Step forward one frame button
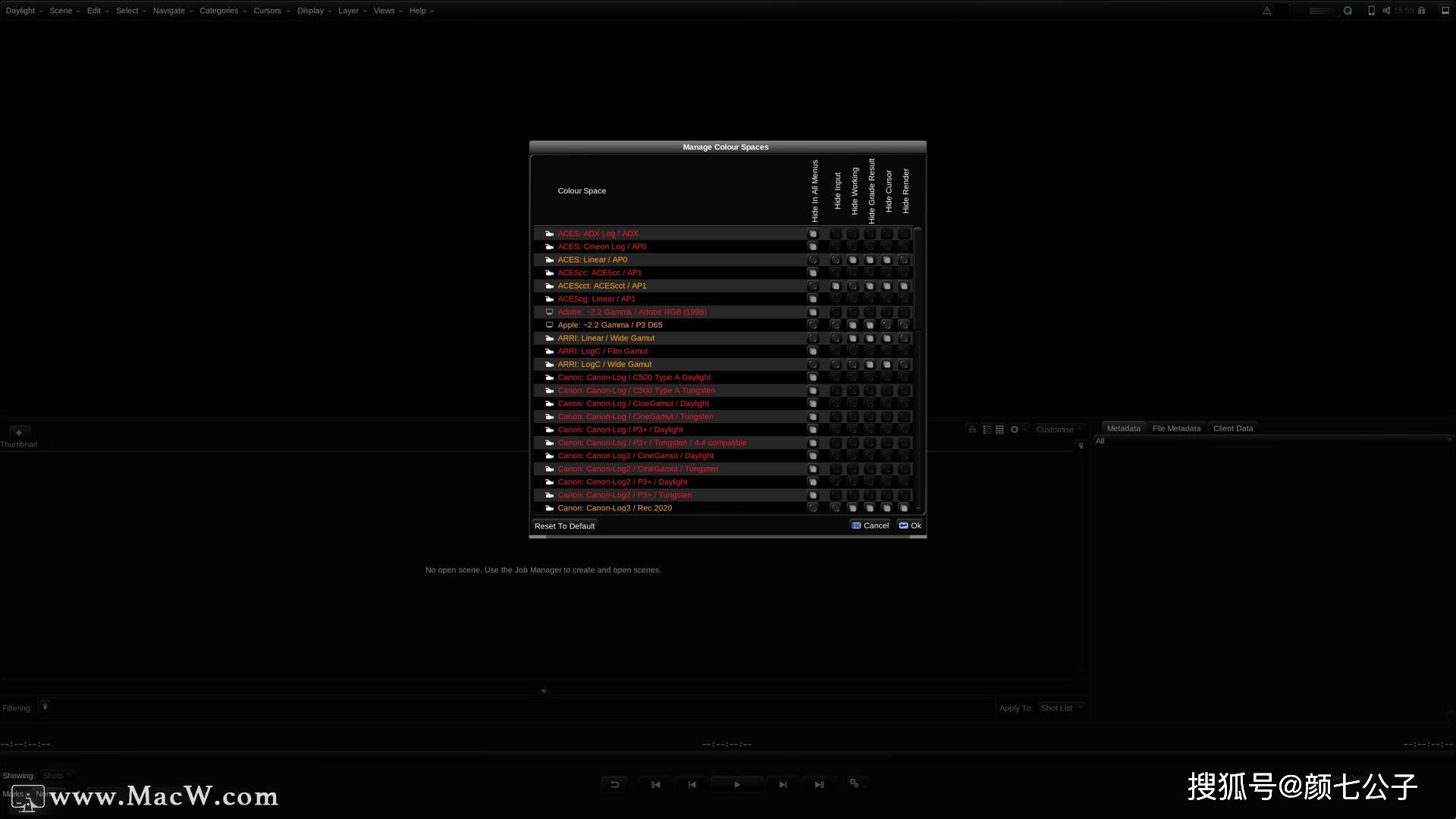Screen dimensions: 1456x819 point(783,785)
